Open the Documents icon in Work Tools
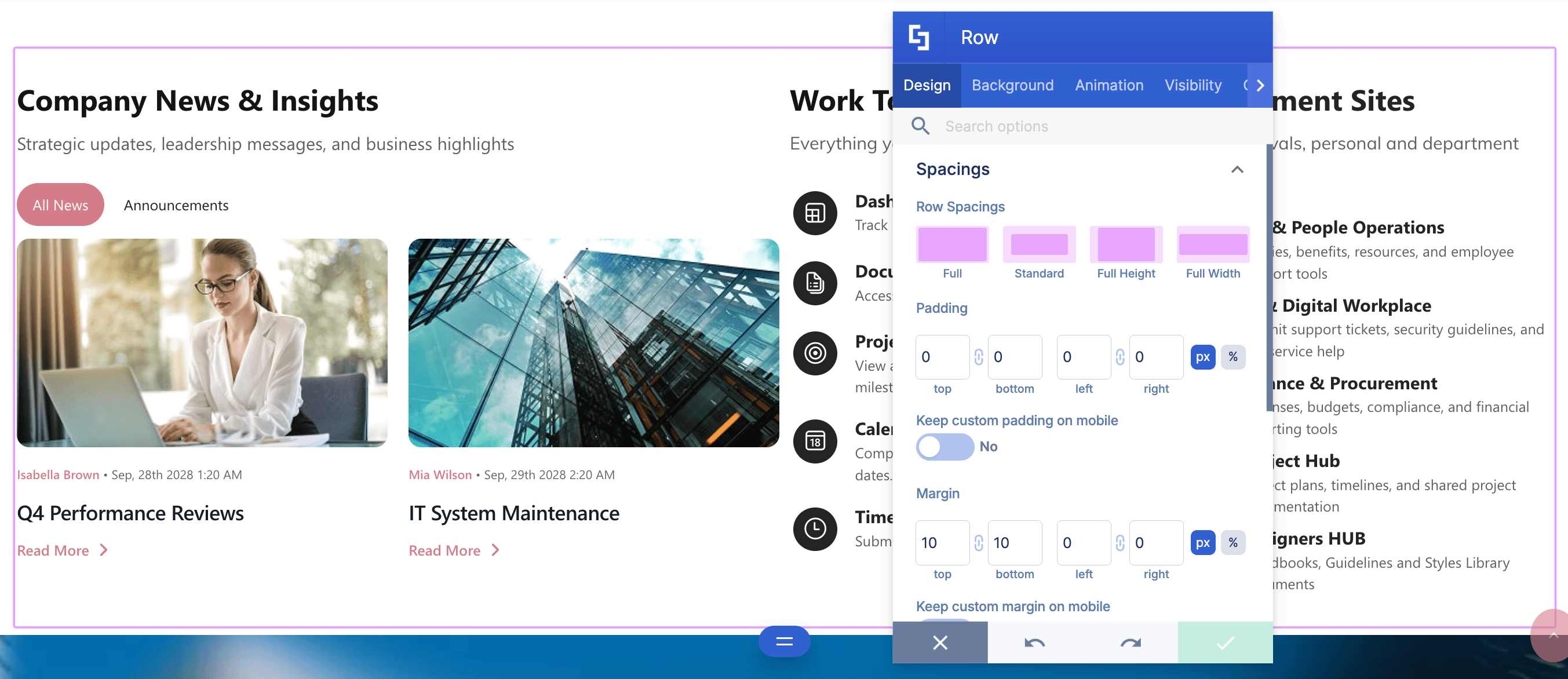The width and height of the screenshot is (1568, 679). (x=815, y=283)
